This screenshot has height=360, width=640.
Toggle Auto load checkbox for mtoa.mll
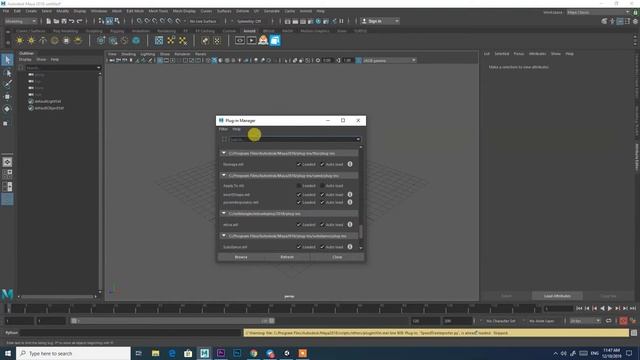322,224
